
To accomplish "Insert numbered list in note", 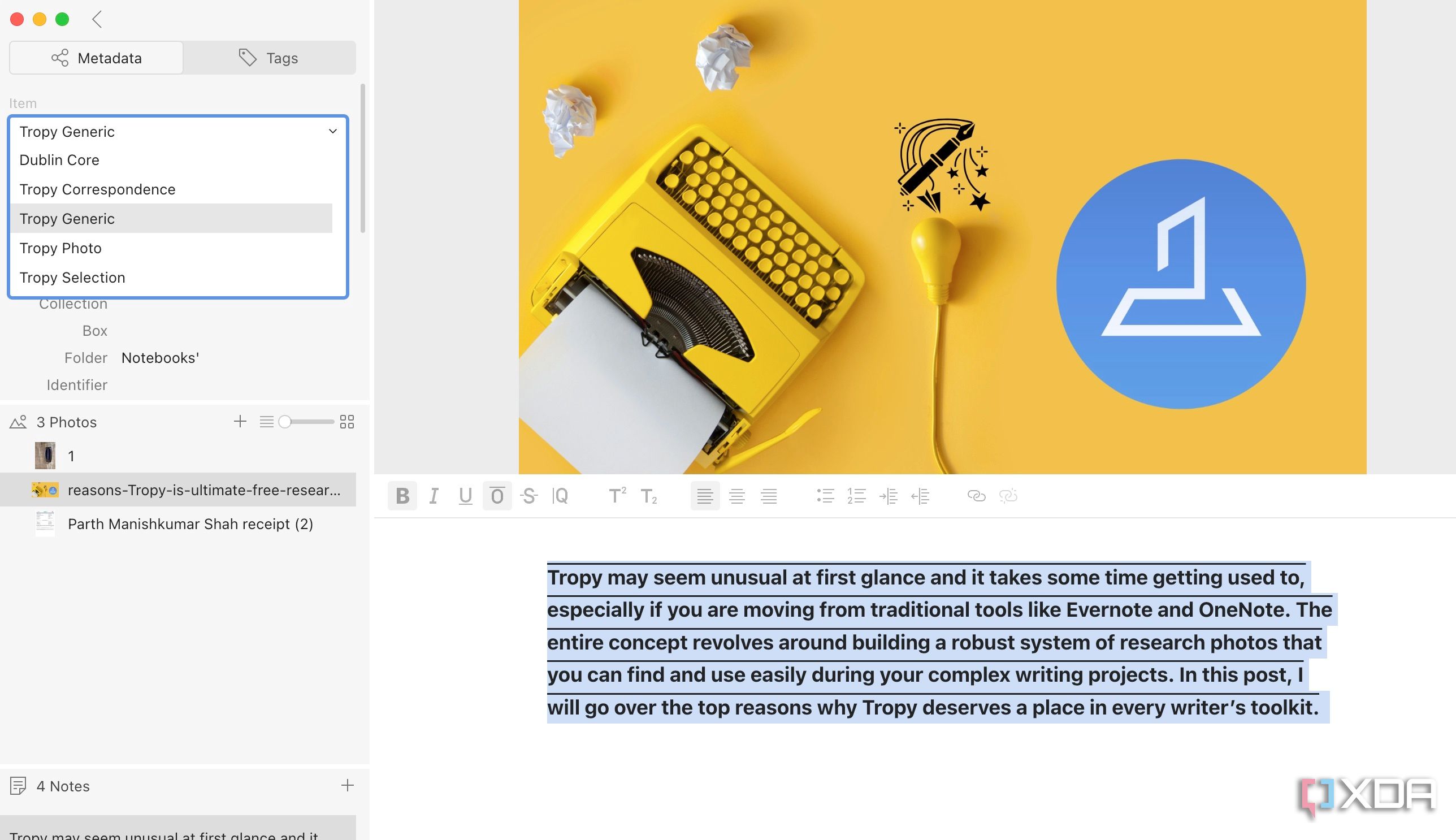I will (857, 496).
